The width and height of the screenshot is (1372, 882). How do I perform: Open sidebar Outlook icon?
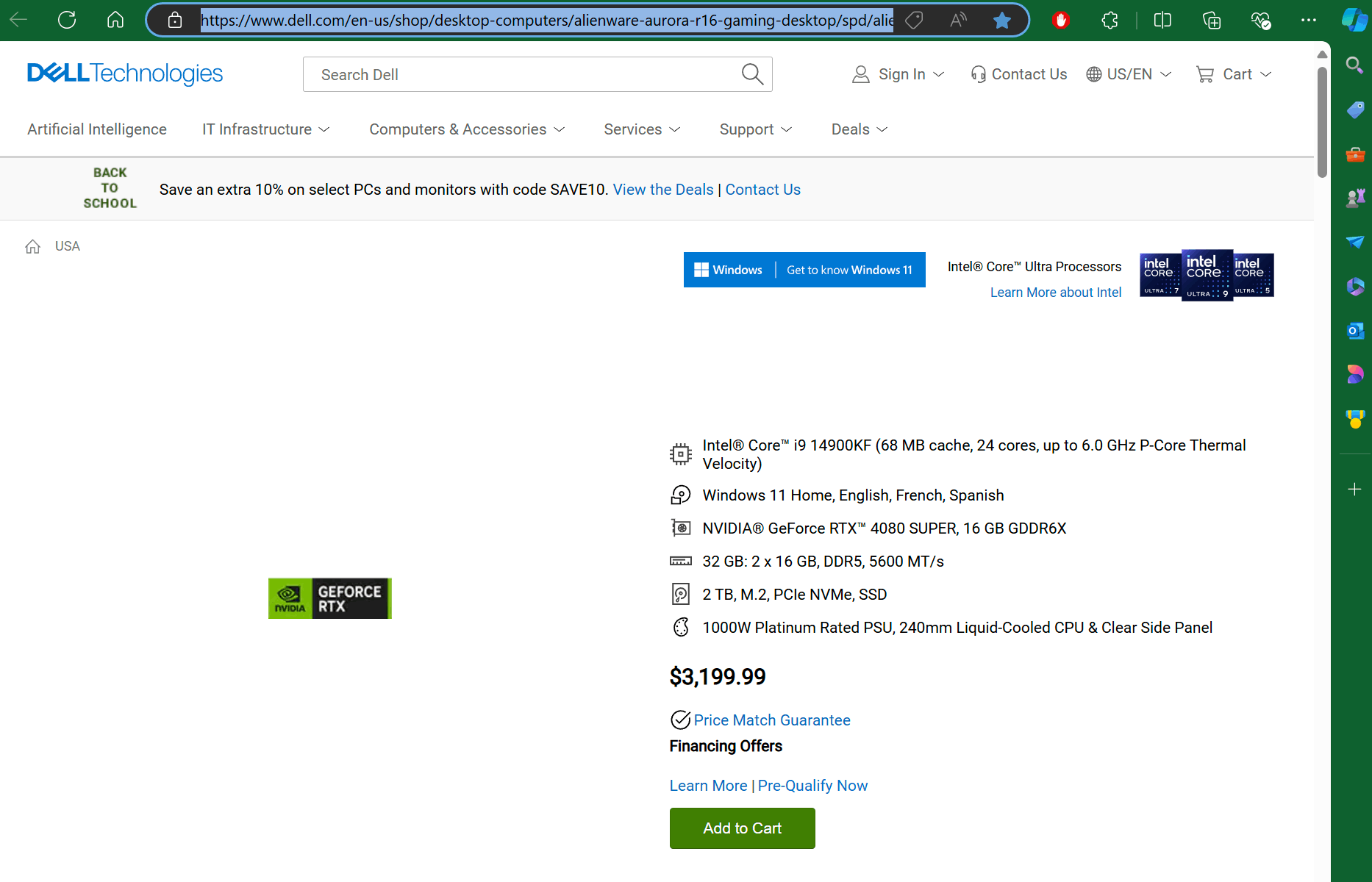click(1355, 331)
